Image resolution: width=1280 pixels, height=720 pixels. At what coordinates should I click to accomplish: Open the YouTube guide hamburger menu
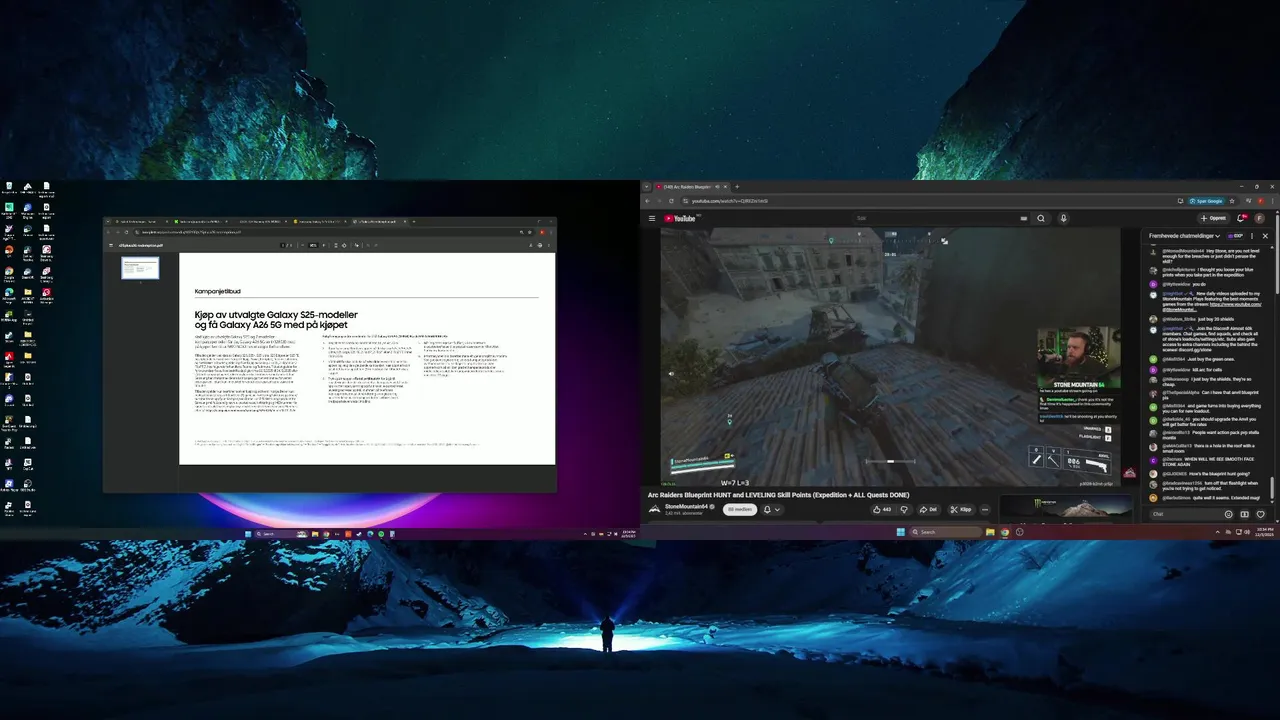click(652, 218)
